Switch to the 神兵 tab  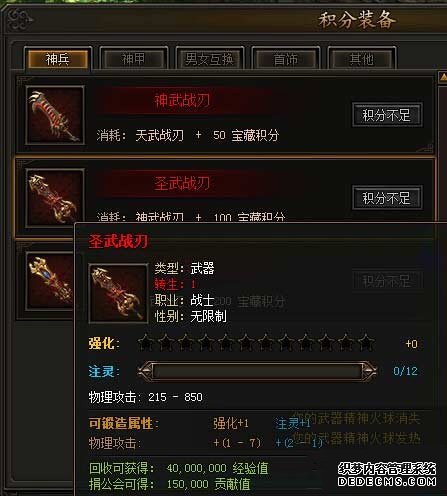[x=58, y=59]
